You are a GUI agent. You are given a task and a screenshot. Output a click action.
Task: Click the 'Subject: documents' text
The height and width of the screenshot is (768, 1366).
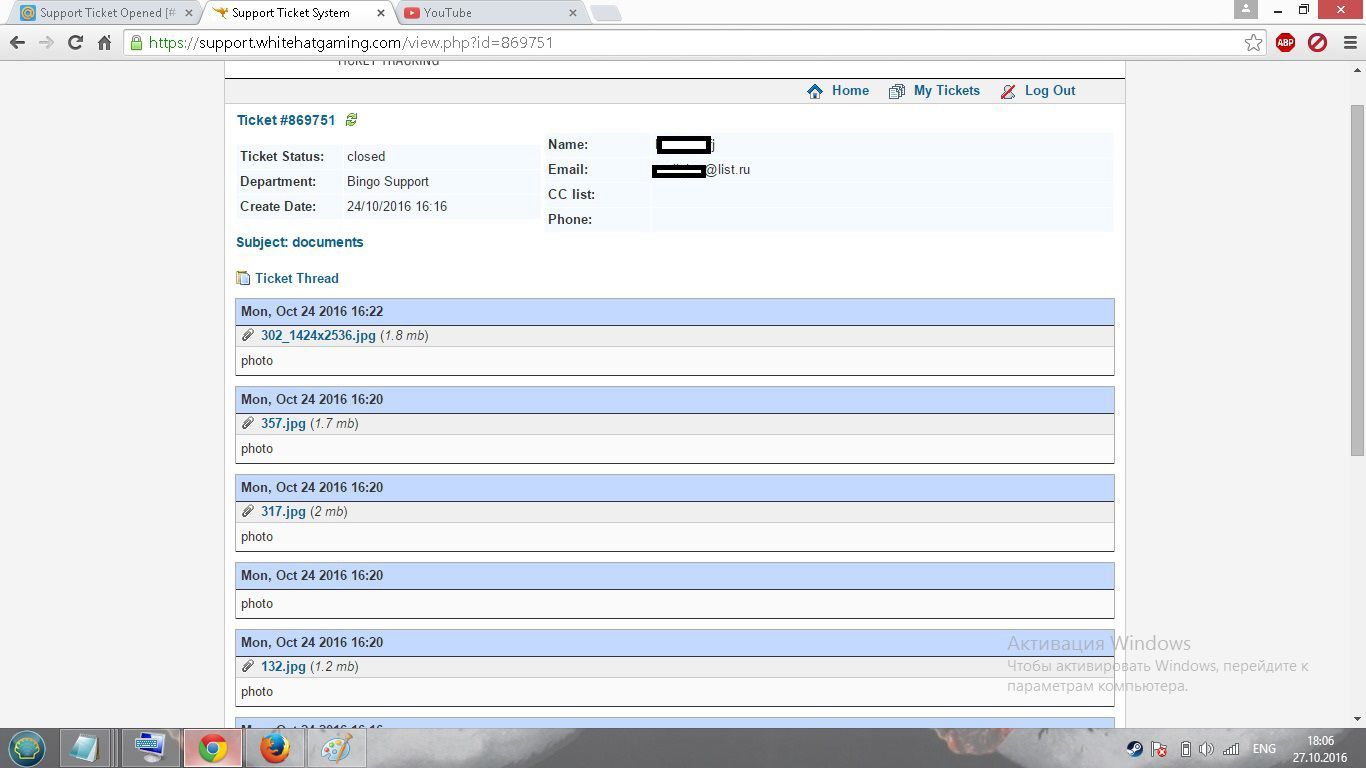(300, 242)
